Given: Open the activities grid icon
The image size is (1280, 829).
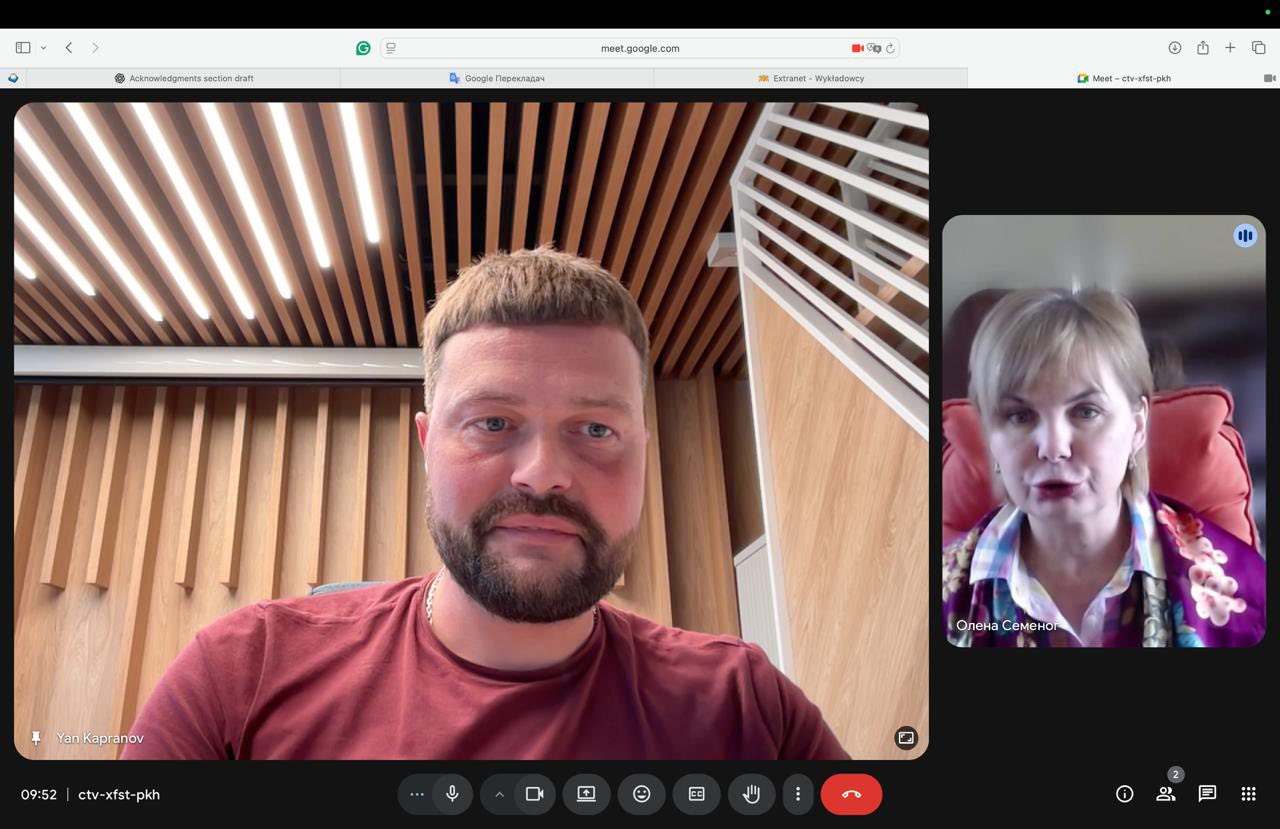Looking at the screenshot, I should coord(1248,794).
